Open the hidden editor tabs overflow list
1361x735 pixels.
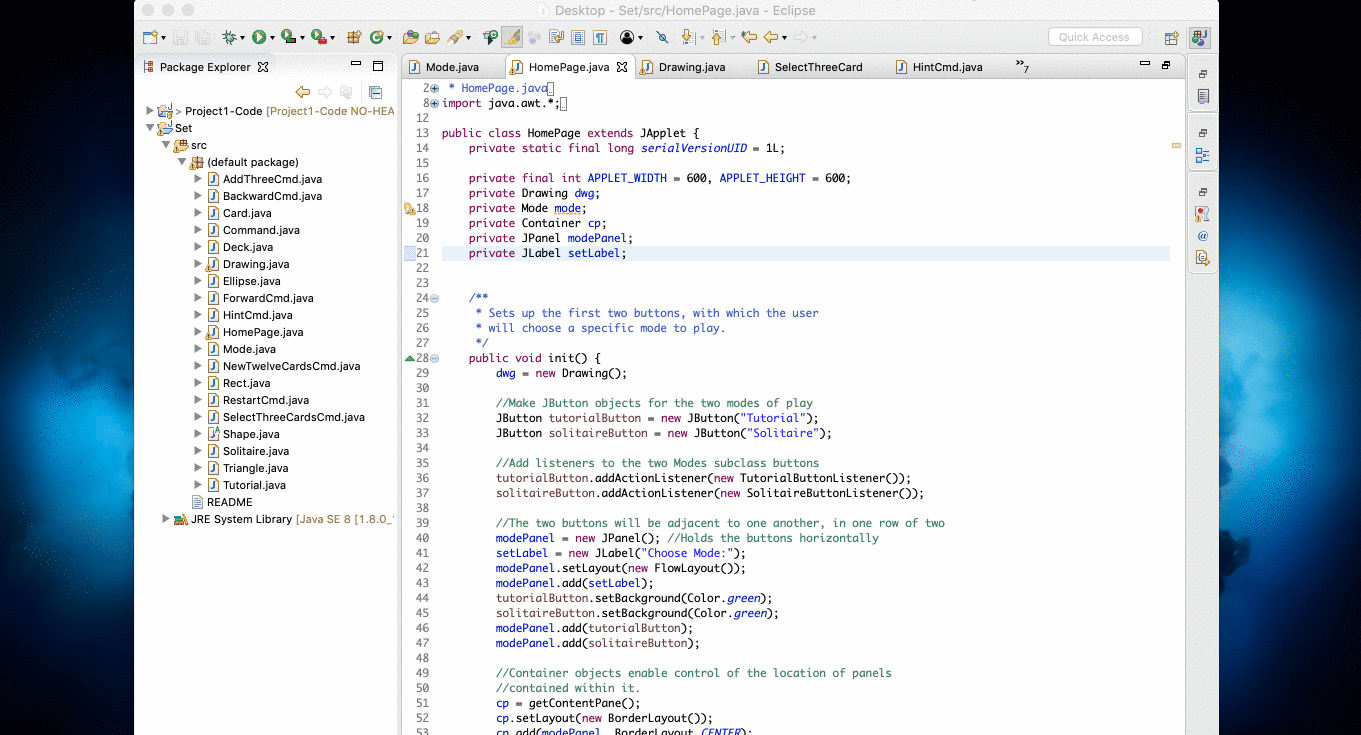point(1022,66)
